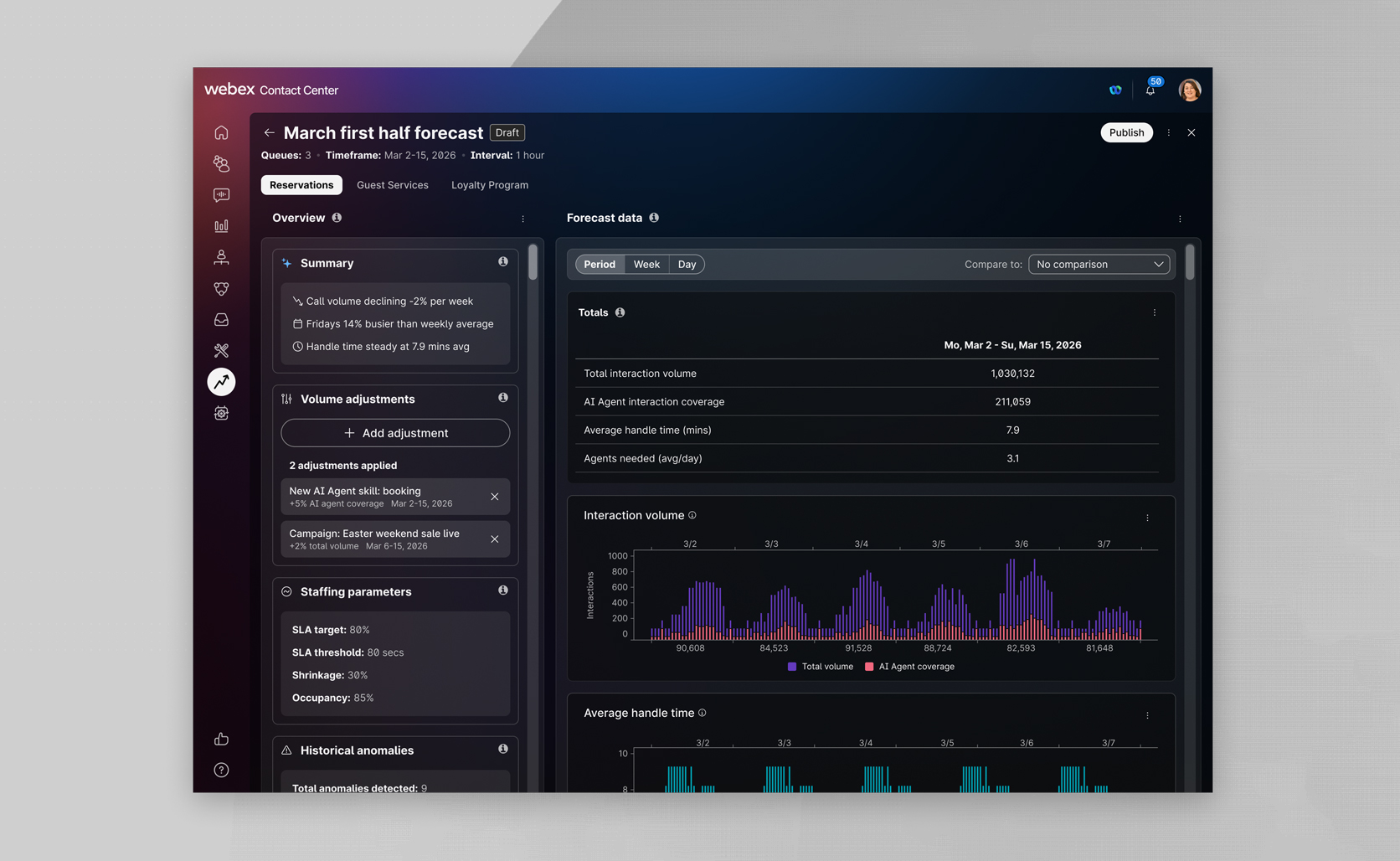Collapse the Staffing parameters section
This screenshot has height=861, width=1400.
[286, 591]
